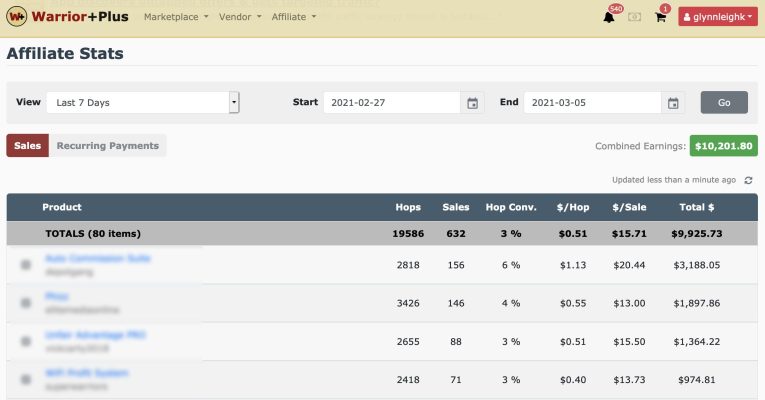Expand the Marketplace menu

click(x=176, y=17)
